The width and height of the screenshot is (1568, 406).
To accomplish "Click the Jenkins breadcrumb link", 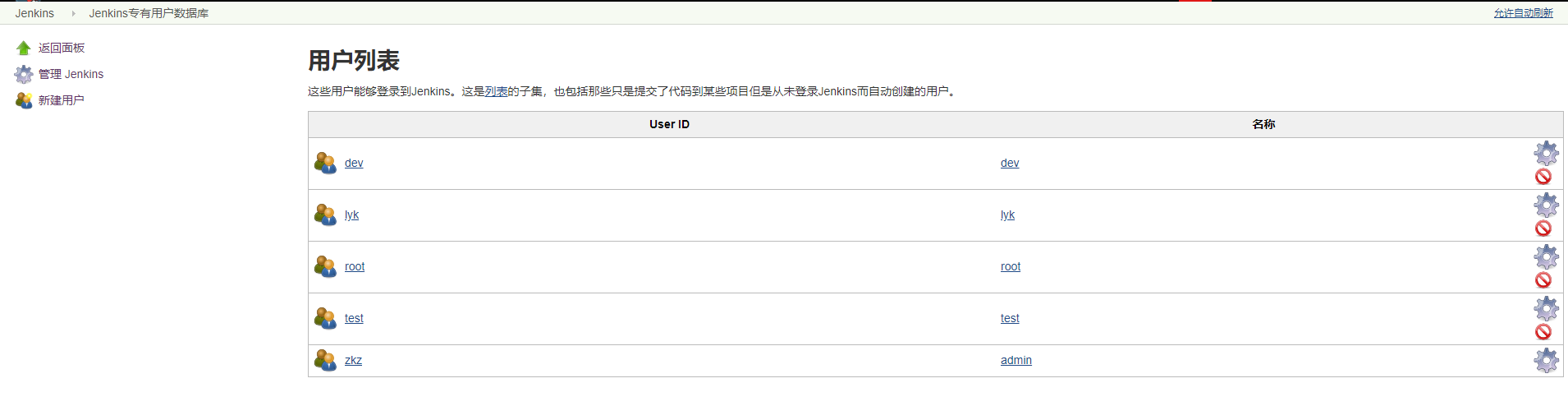I will pyautogui.click(x=34, y=13).
